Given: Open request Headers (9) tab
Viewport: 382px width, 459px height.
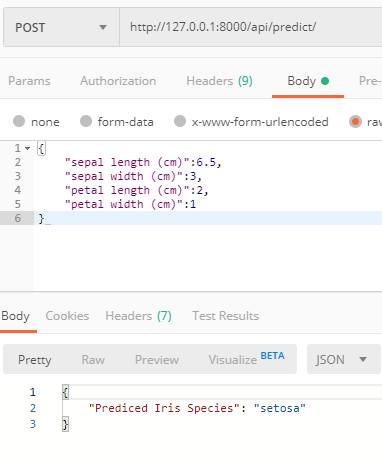Looking at the screenshot, I should pos(219,81).
